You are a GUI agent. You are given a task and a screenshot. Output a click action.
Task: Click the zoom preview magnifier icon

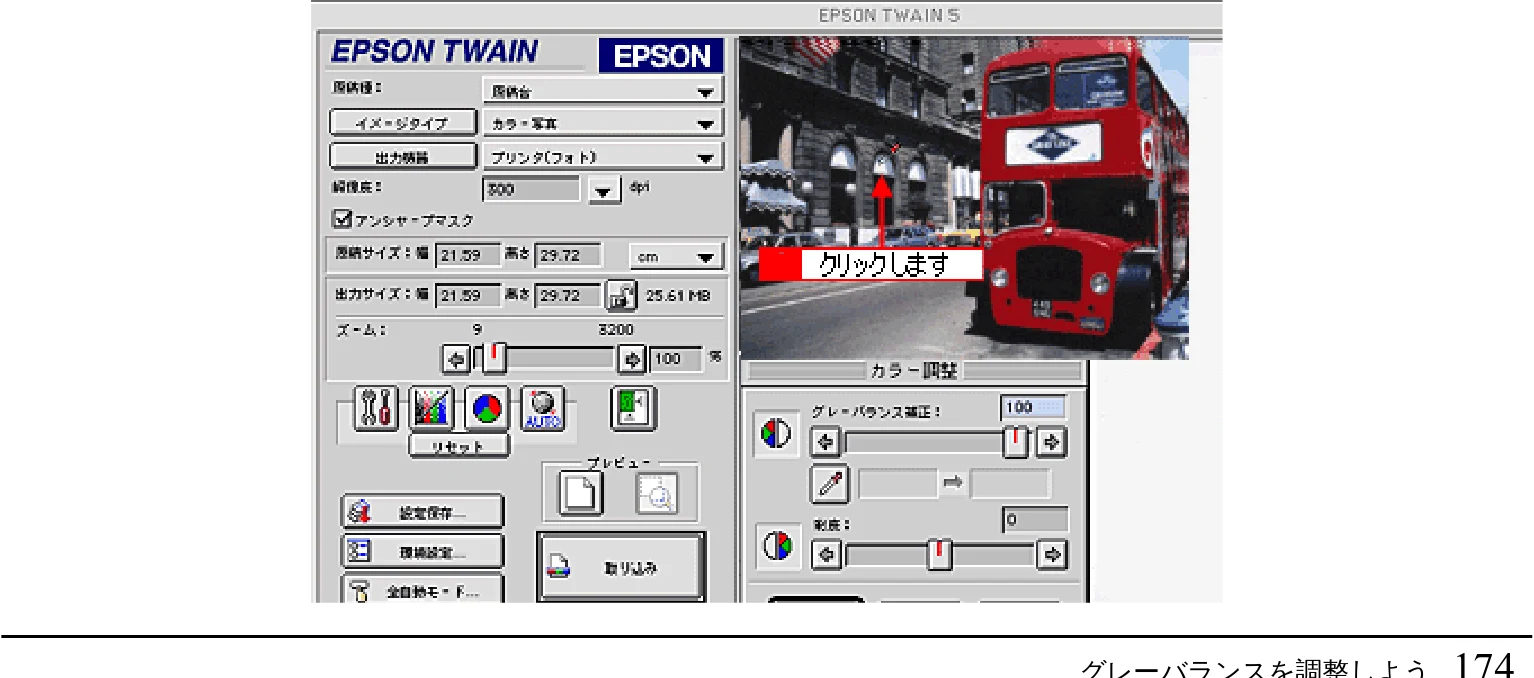[658, 493]
